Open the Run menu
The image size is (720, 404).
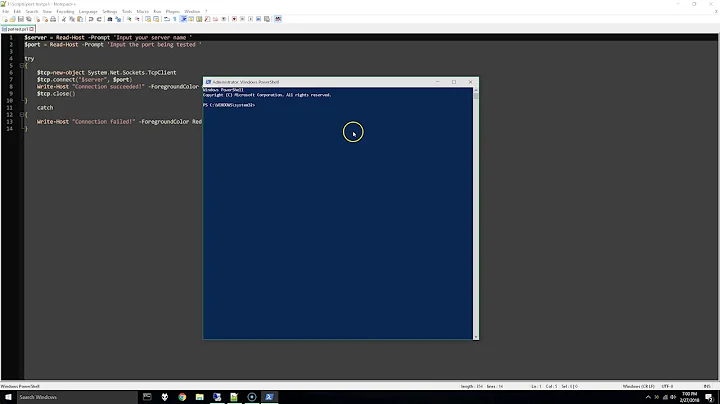point(157,11)
